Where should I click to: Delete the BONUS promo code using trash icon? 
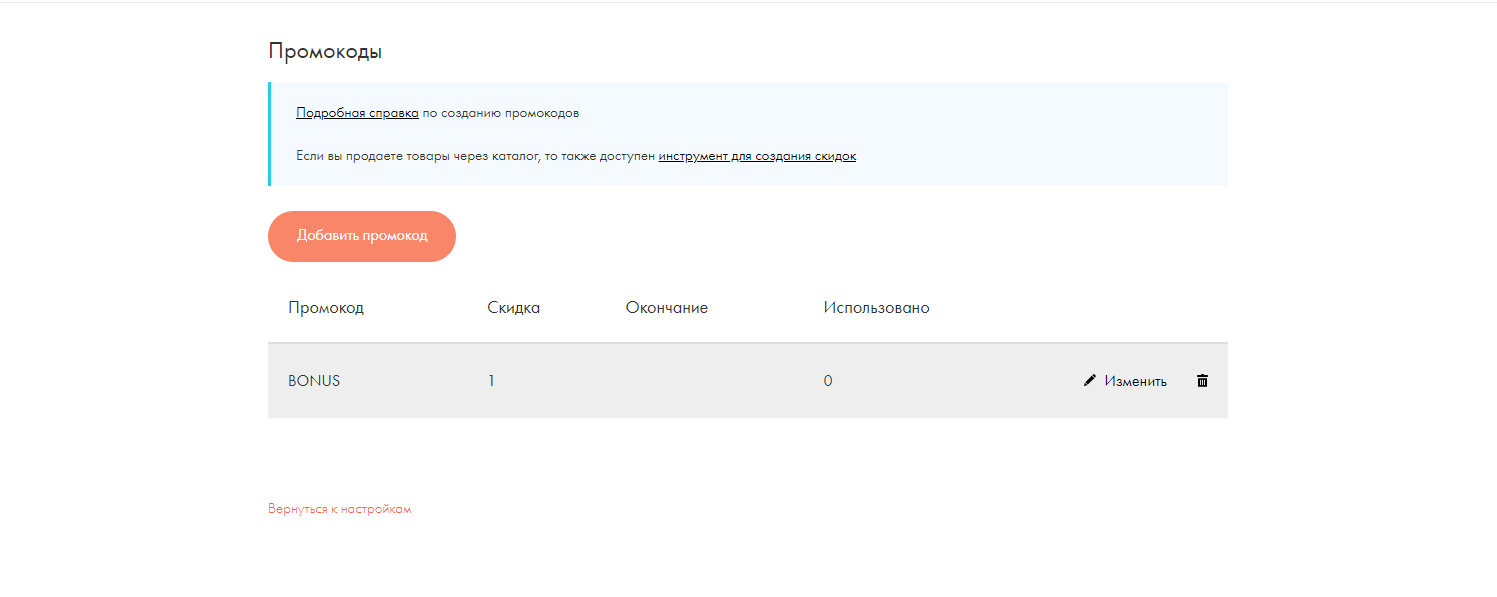1202,380
